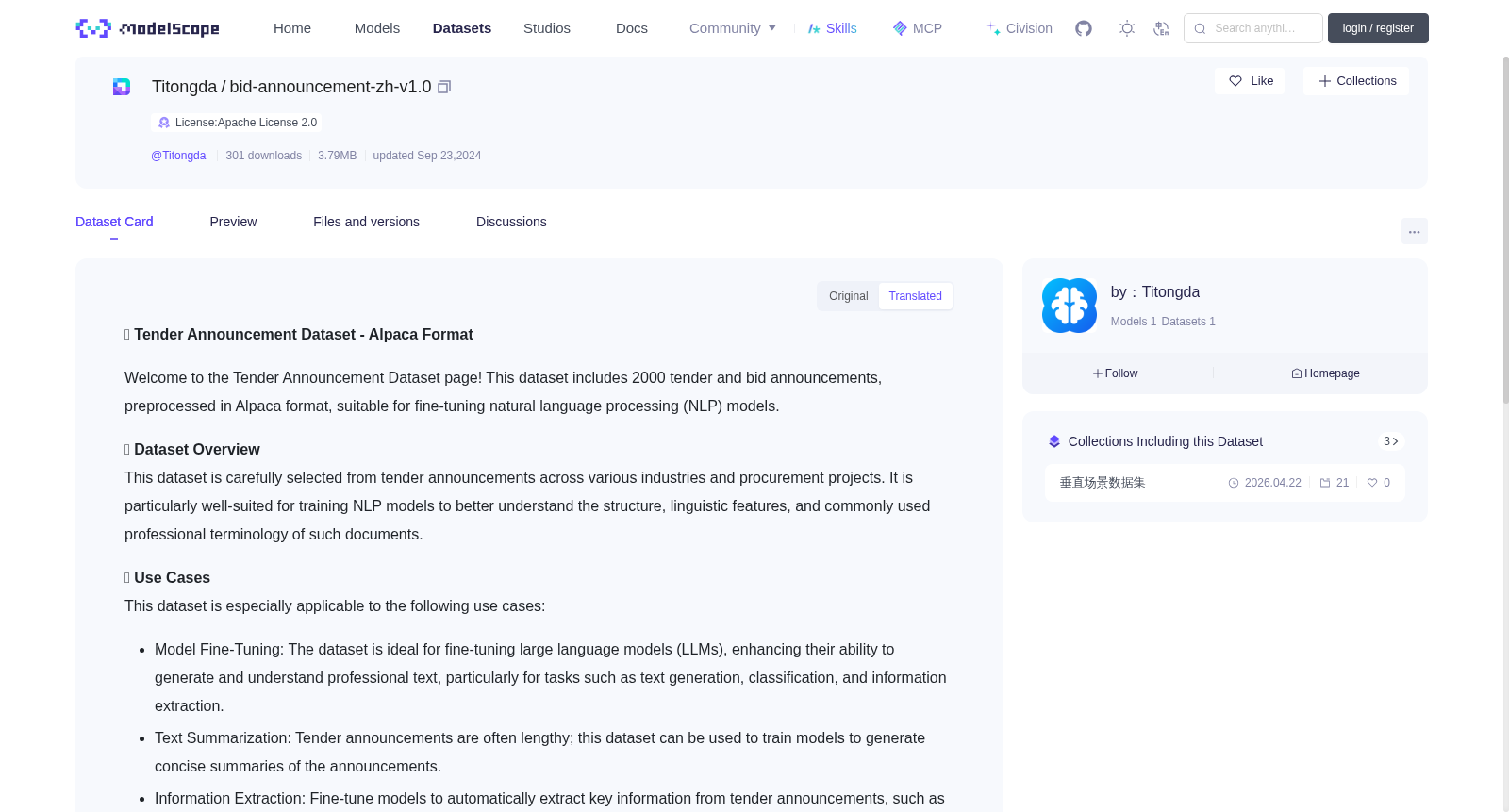Click the Collections layers icon in the sidebar
Viewport: 1509px width, 812px height.
tap(1054, 441)
